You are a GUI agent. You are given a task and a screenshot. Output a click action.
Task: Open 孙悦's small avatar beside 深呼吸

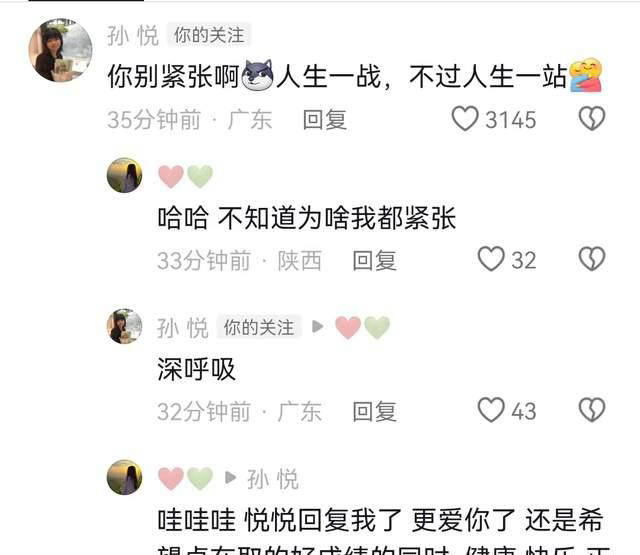point(124,326)
